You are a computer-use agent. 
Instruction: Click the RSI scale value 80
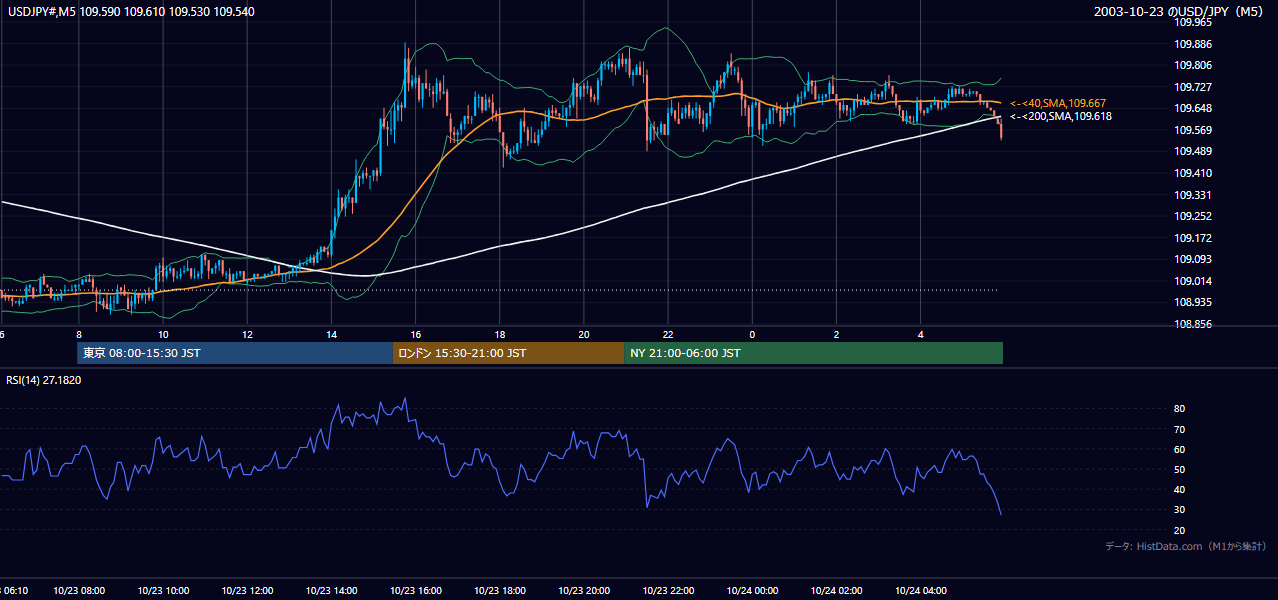(1180, 409)
